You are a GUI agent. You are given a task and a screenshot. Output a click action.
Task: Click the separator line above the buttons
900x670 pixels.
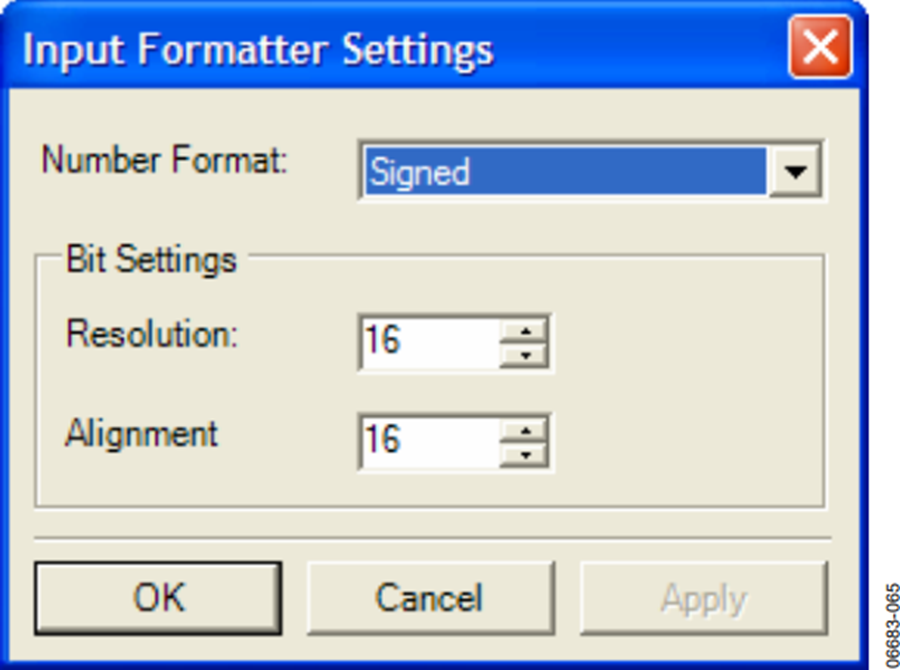tap(432, 539)
